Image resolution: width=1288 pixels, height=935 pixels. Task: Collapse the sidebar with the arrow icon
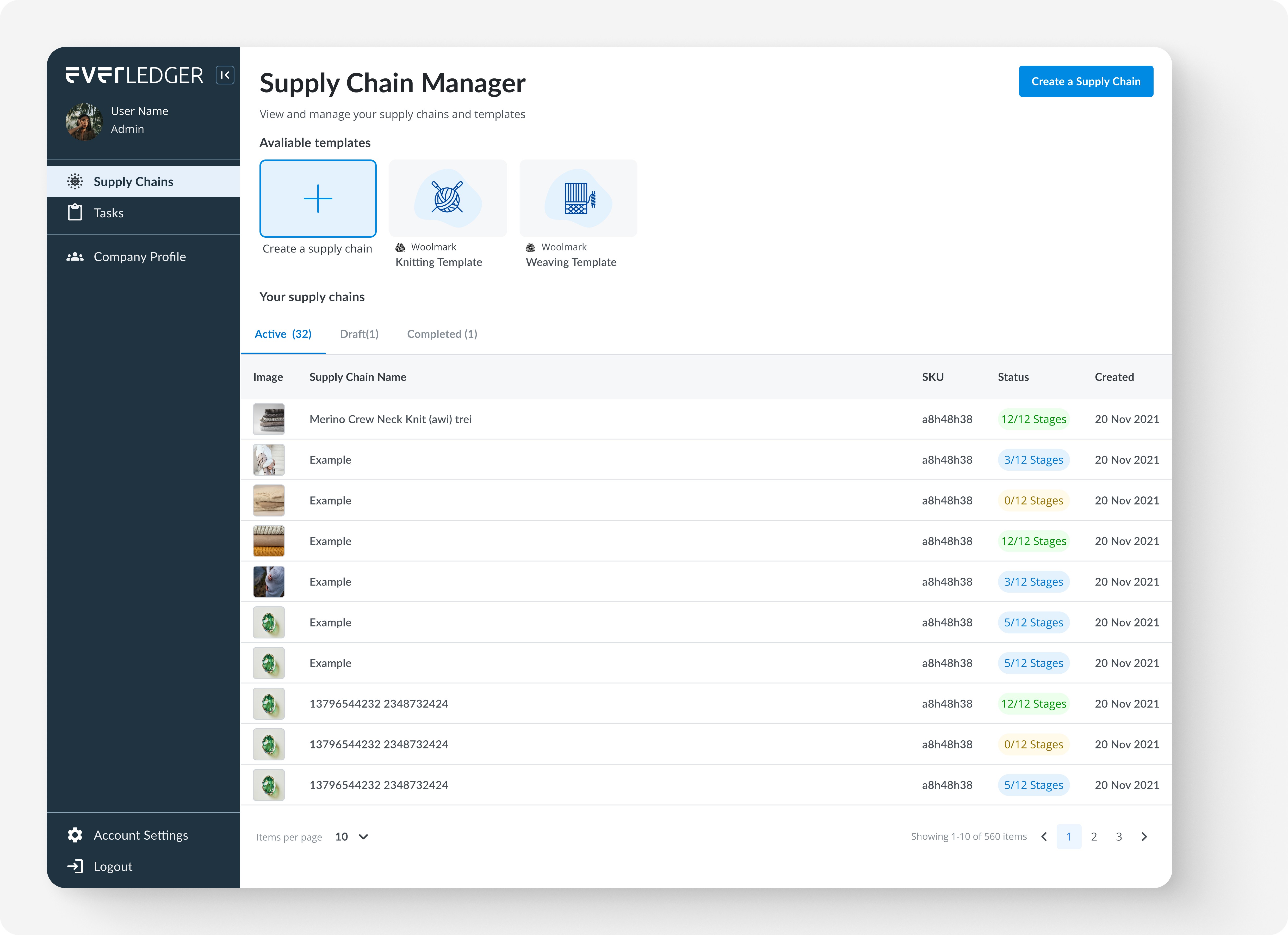(225, 75)
